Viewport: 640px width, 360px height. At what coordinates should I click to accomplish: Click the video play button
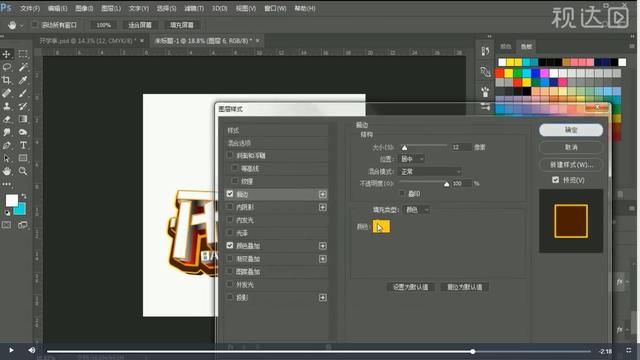[x=11, y=350]
